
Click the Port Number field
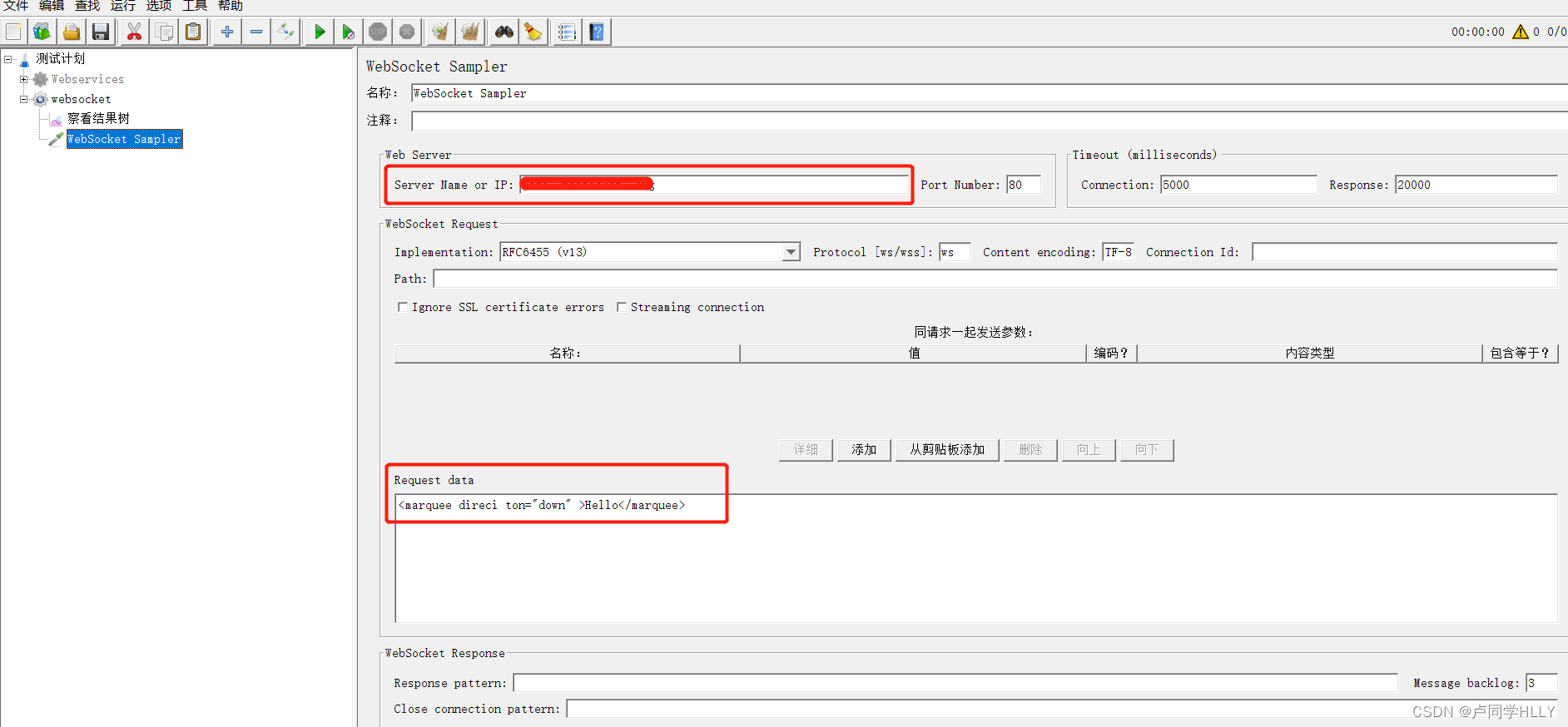(x=1024, y=185)
